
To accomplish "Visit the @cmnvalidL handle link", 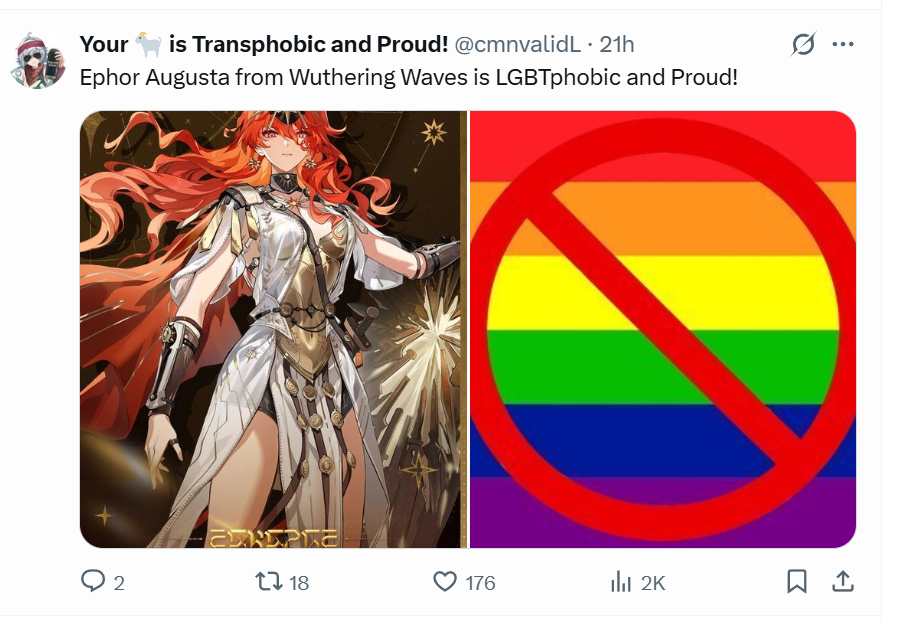I will 518,44.
